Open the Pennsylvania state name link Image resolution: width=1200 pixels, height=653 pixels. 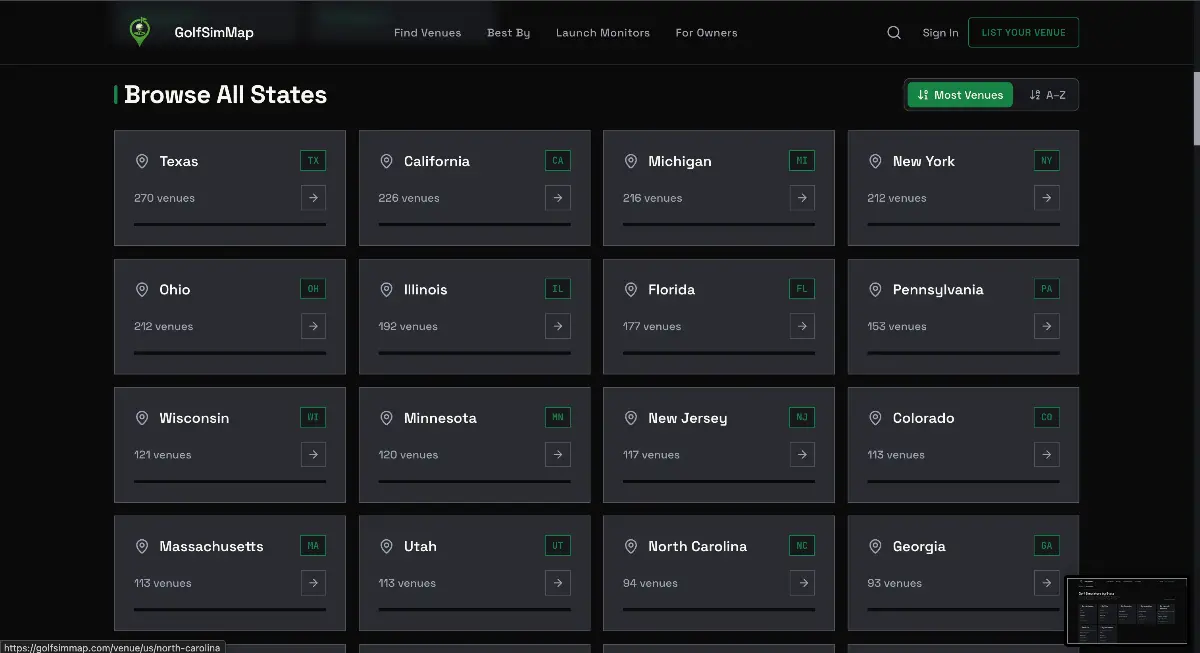click(x=937, y=290)
